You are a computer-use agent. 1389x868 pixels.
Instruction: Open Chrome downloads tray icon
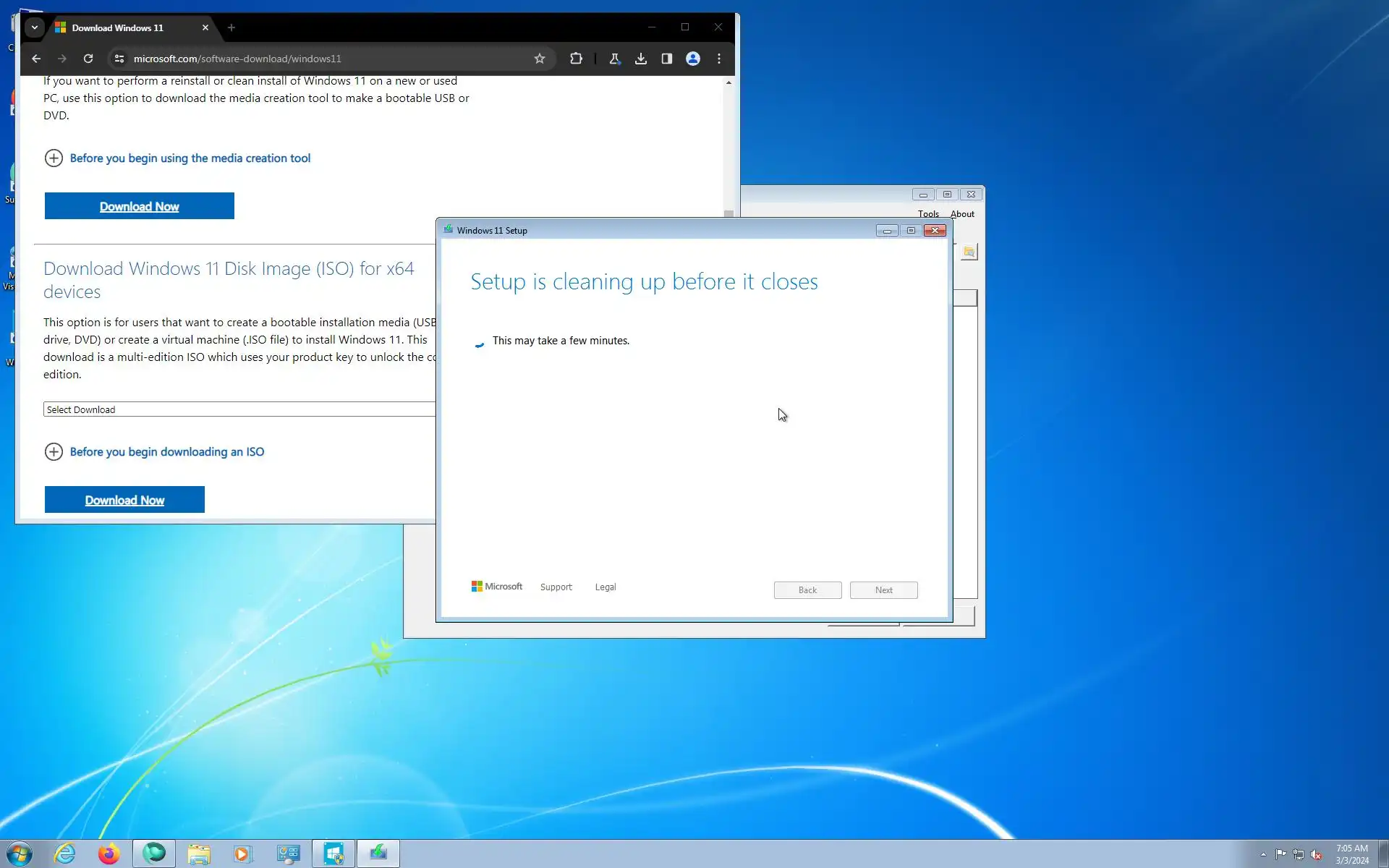coord(641,59)
